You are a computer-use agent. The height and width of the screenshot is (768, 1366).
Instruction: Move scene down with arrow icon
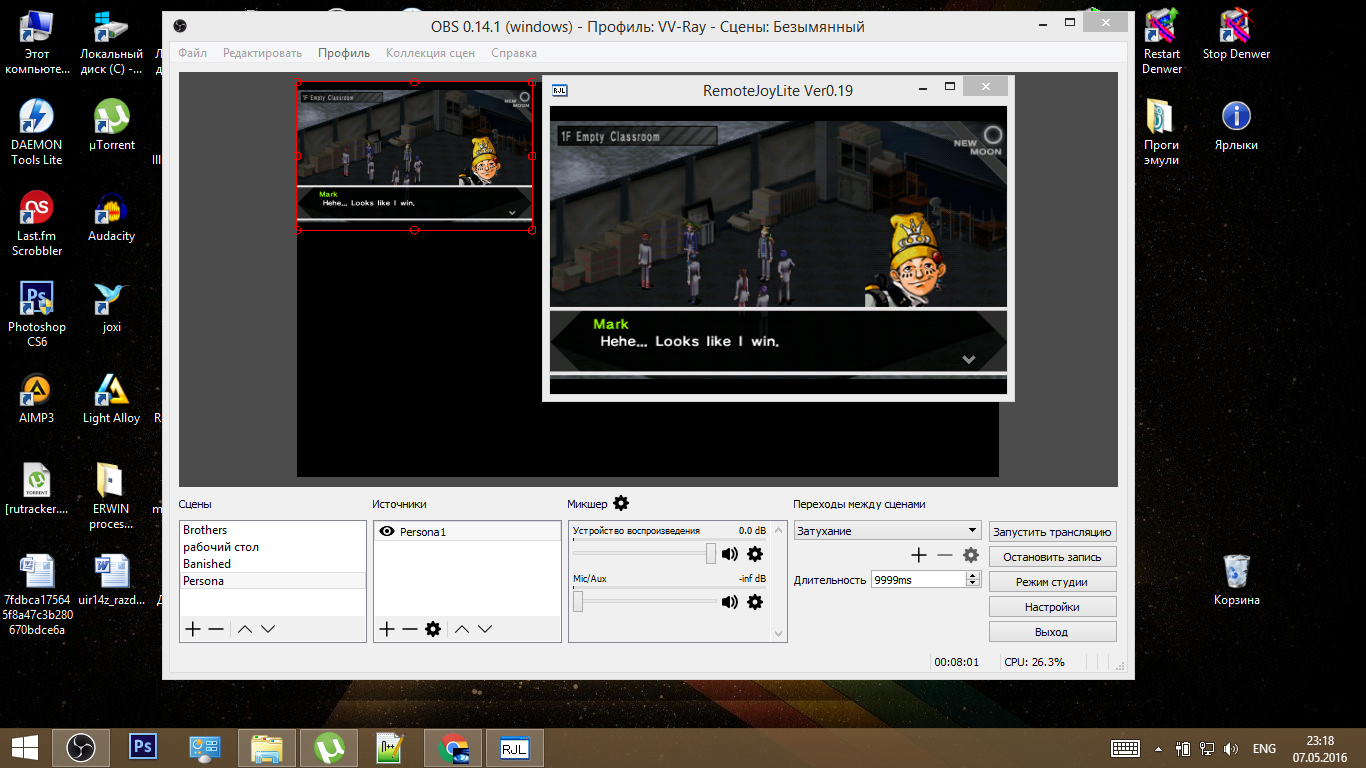268,629
